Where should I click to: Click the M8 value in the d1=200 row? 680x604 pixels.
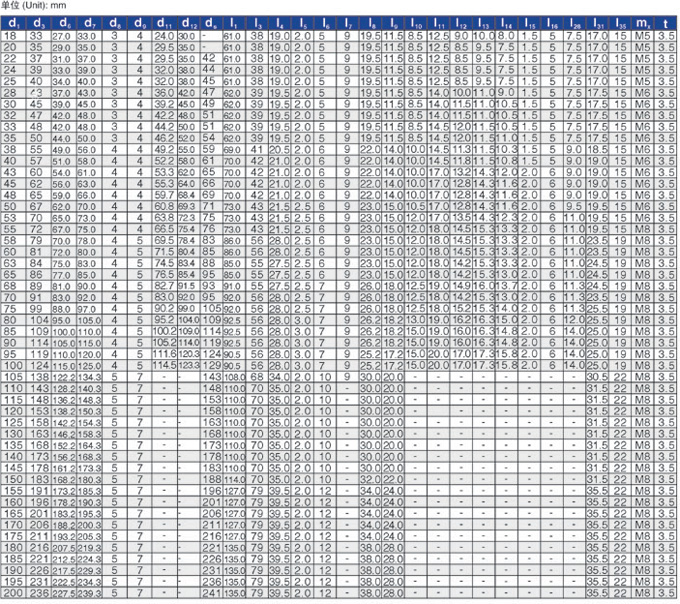tap(642, 594)
